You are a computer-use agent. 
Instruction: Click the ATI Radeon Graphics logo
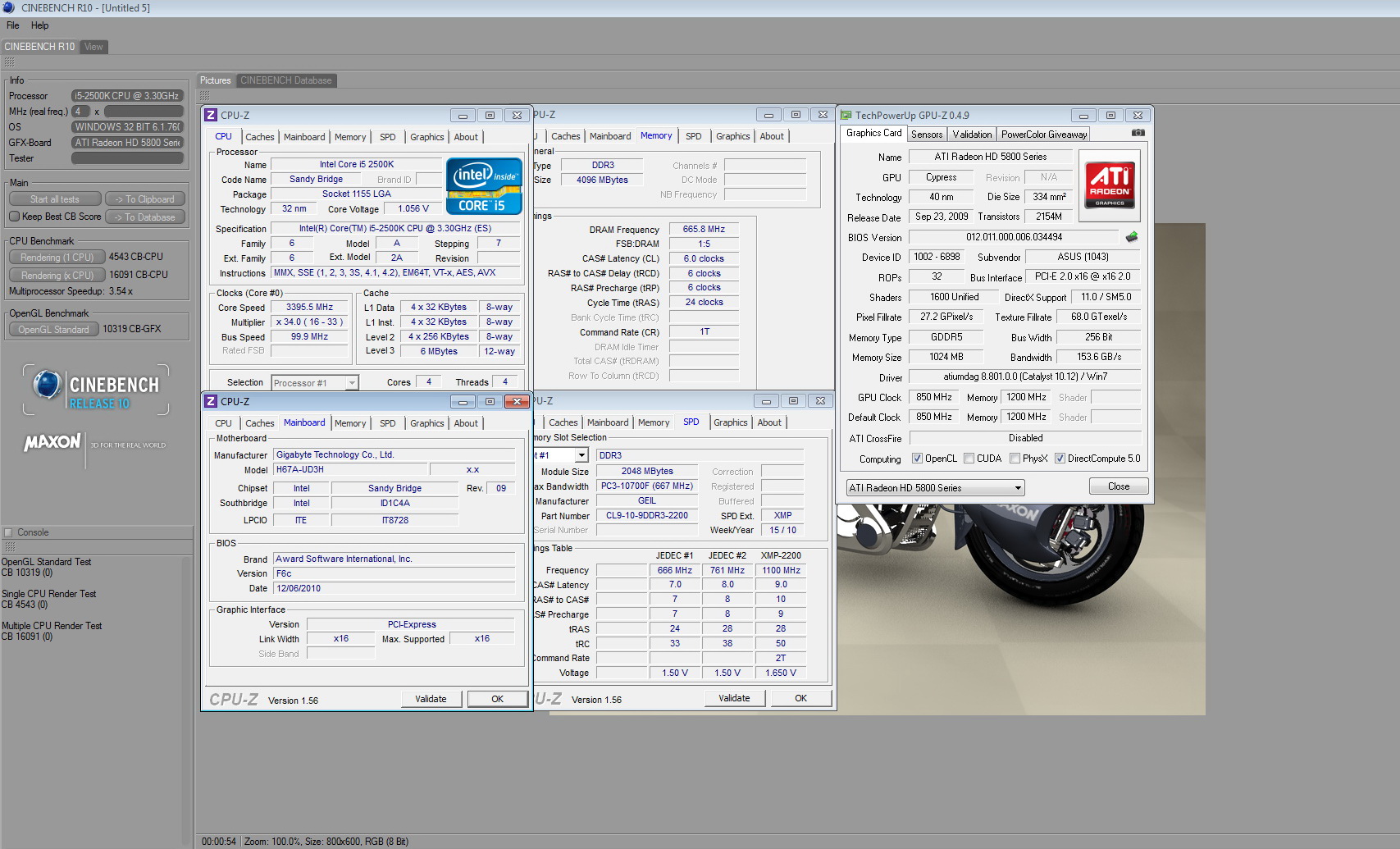point(1110,185)
